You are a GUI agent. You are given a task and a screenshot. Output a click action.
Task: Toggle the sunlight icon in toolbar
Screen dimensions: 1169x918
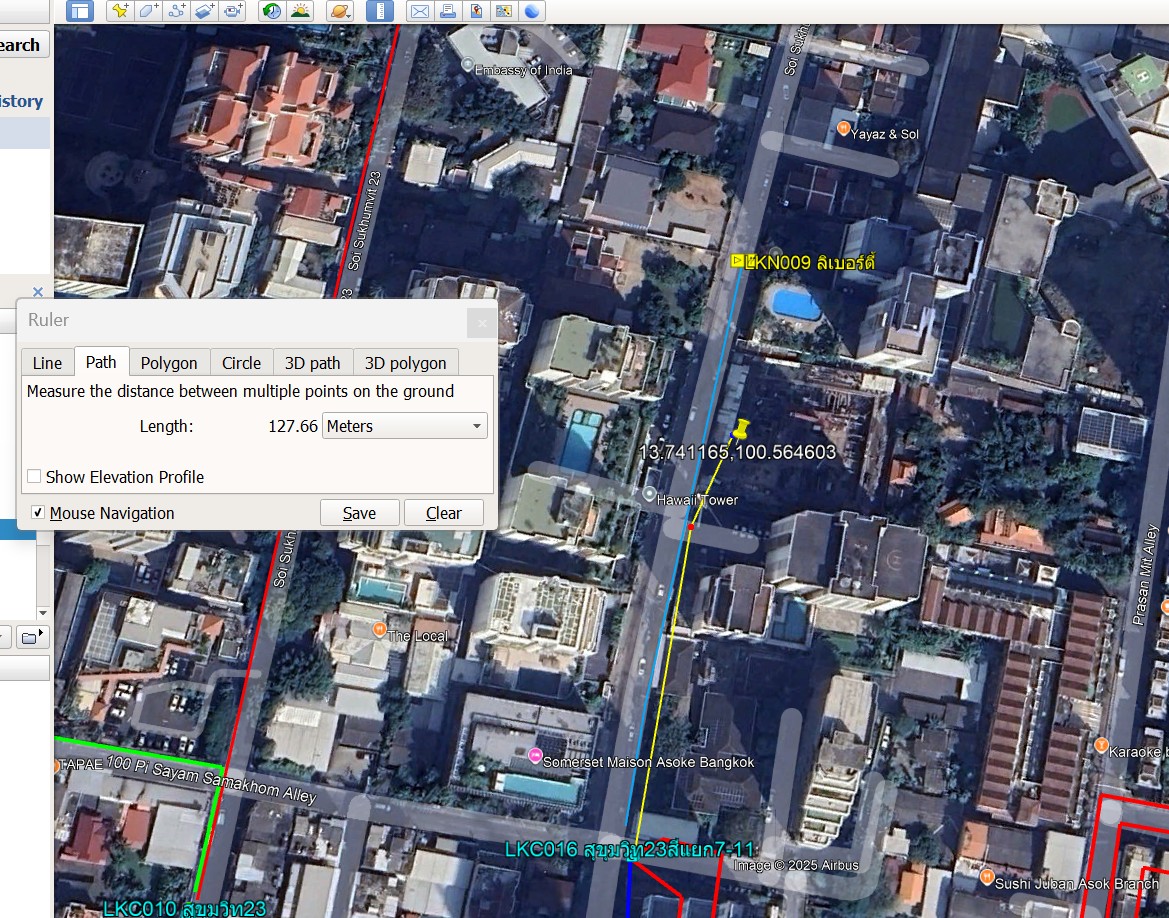pyautogui.click(x=299, y=11)
